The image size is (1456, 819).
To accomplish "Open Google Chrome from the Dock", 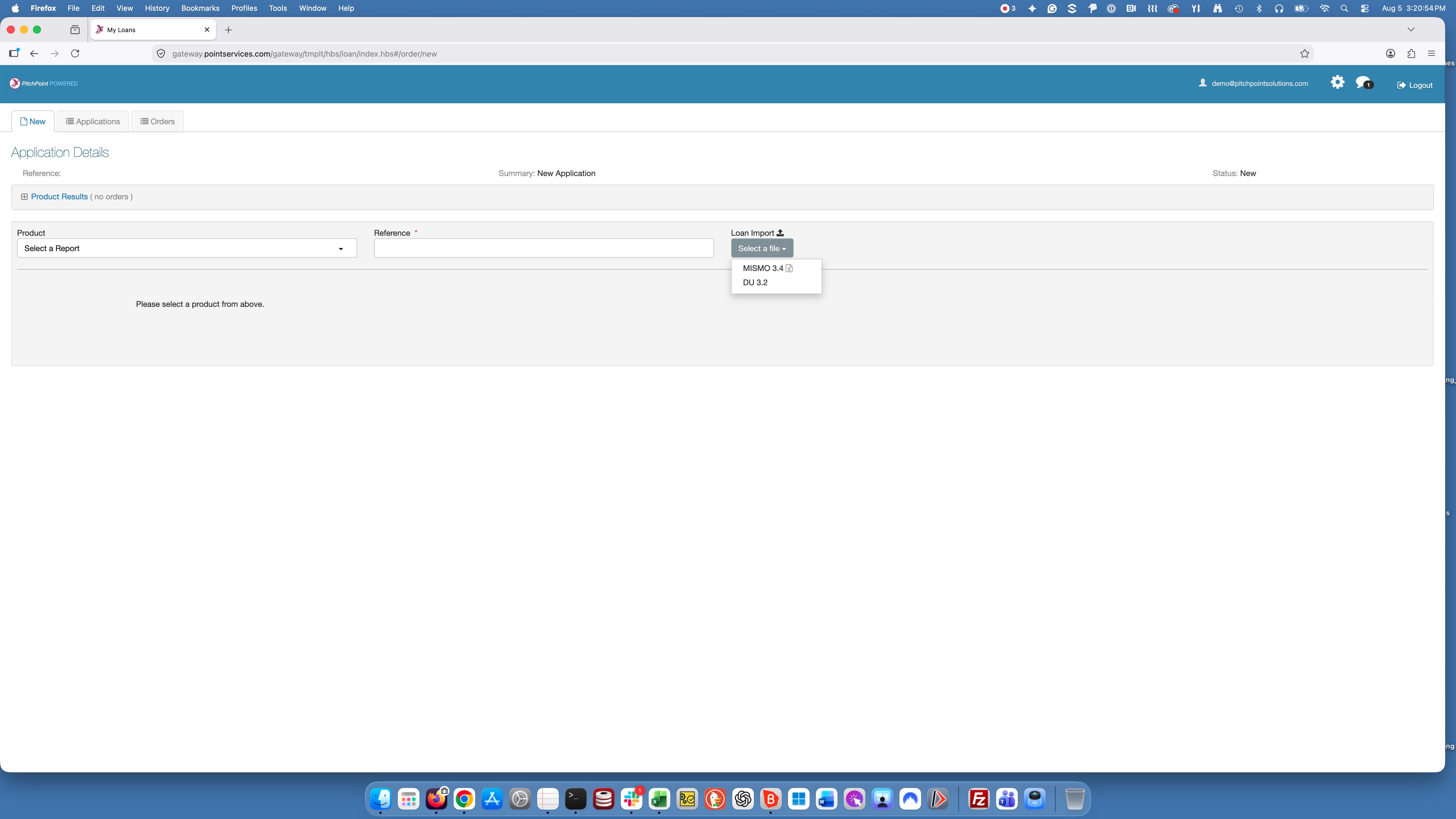I will coord(464,799).
